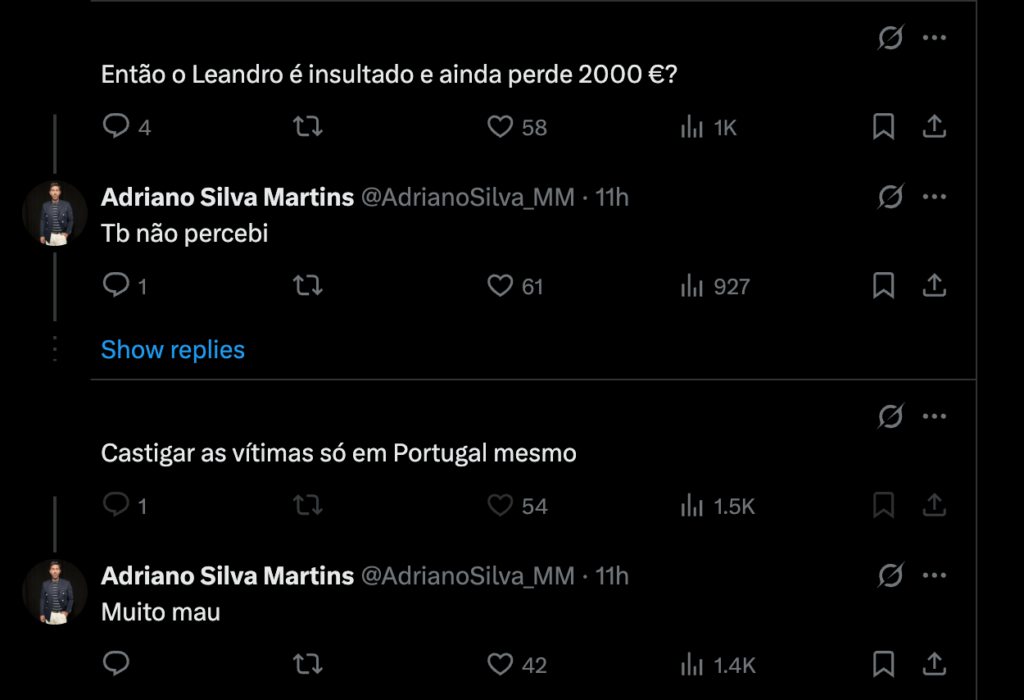
Task: Share the Leandro 2000 € post
Action: click(x=934, y=127)
